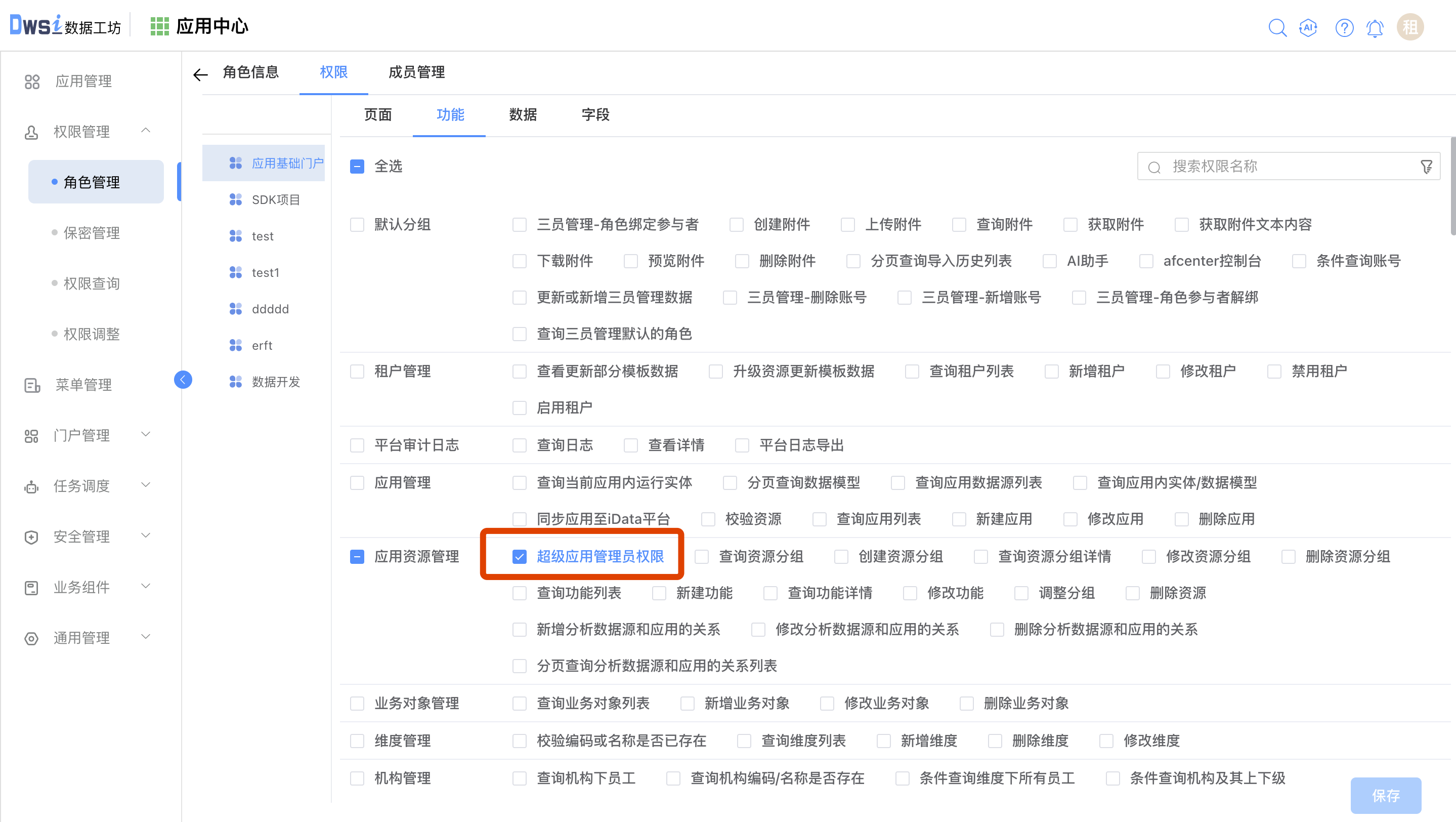The width and height of the screenshot is (1456, 822).
Task: Click the search magnifier icon in header
Action: click(1277, 27)
